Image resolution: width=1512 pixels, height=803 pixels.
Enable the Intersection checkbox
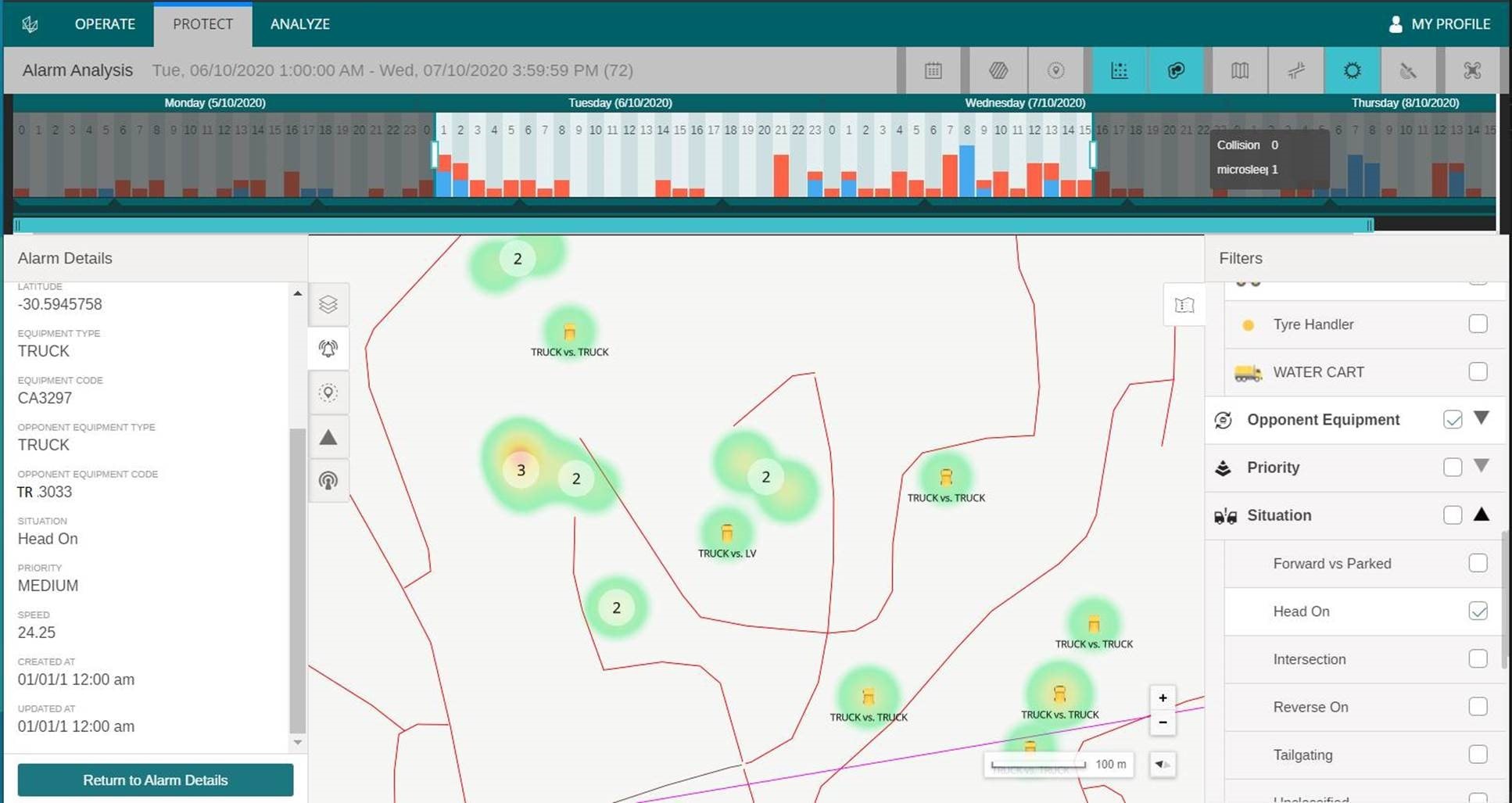click(1478, 658)
